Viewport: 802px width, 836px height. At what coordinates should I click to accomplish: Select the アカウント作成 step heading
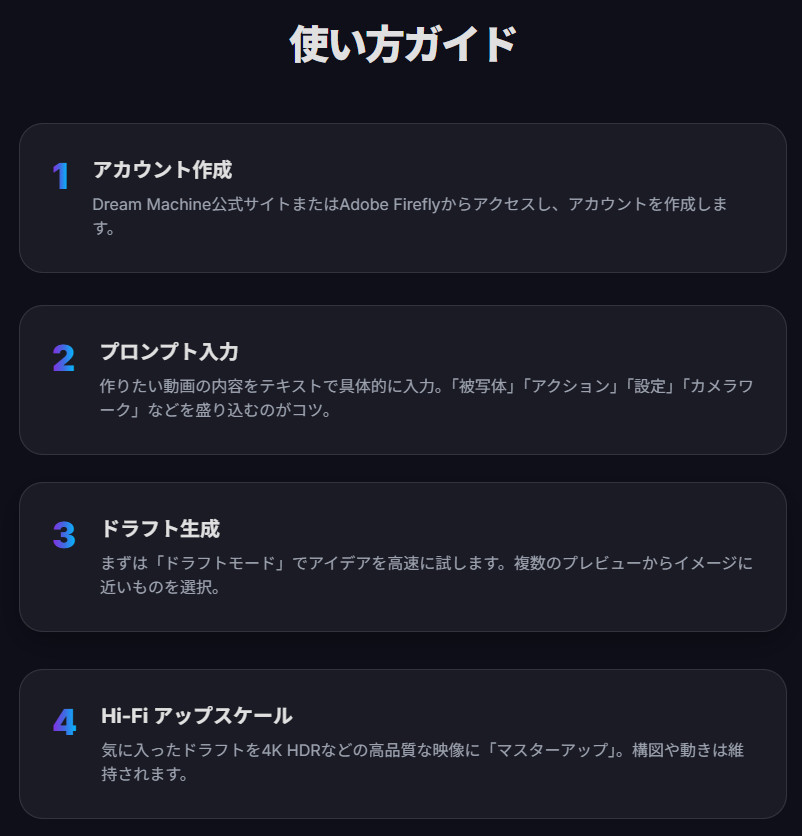tap(162, 170)
